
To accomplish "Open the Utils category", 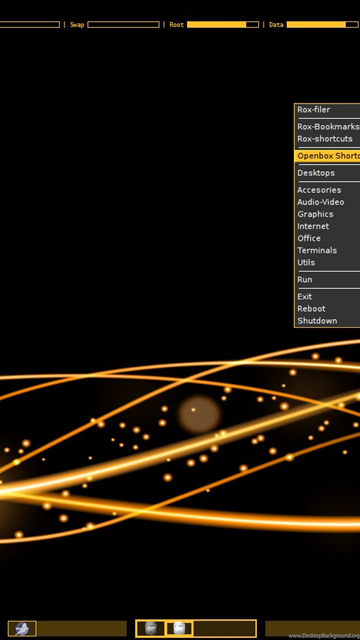I will click(327, 262).
